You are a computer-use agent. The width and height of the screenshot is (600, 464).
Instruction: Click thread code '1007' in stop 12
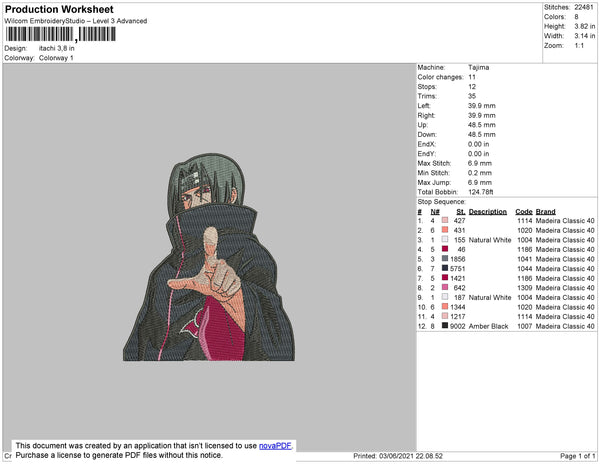[525, 326]
